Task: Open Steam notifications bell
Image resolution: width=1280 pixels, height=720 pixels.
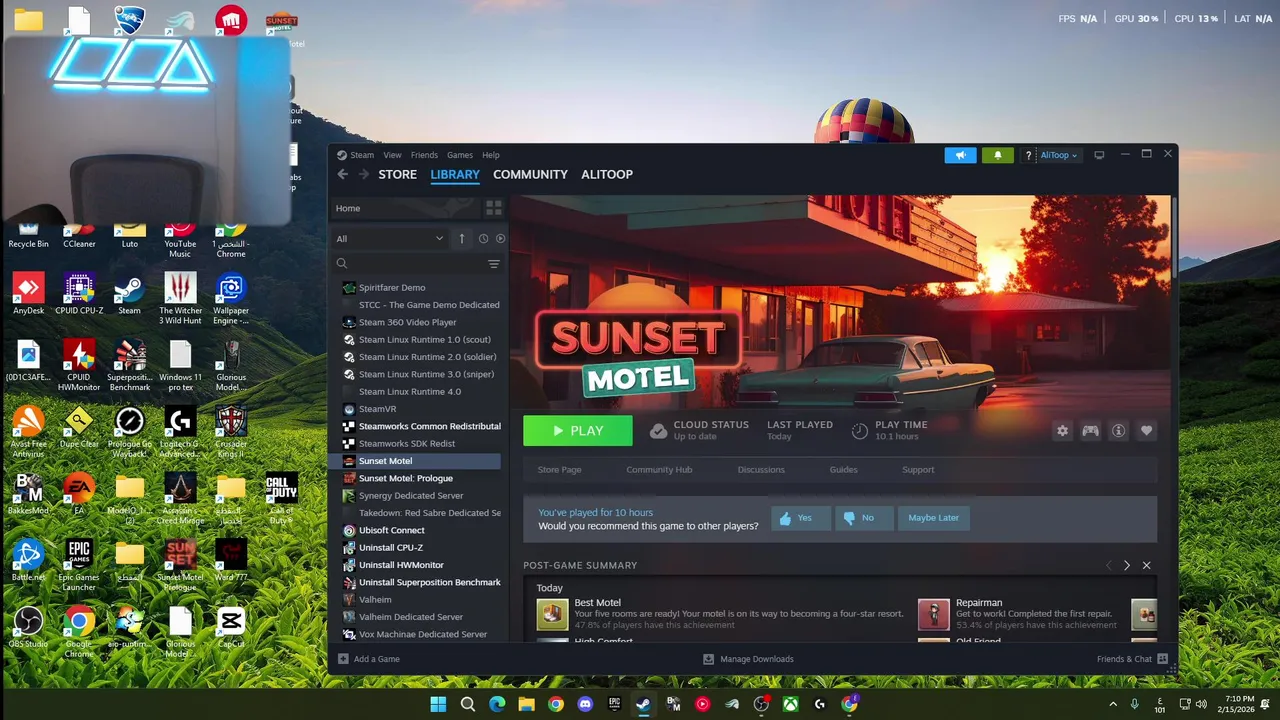Action: (997, 155)
